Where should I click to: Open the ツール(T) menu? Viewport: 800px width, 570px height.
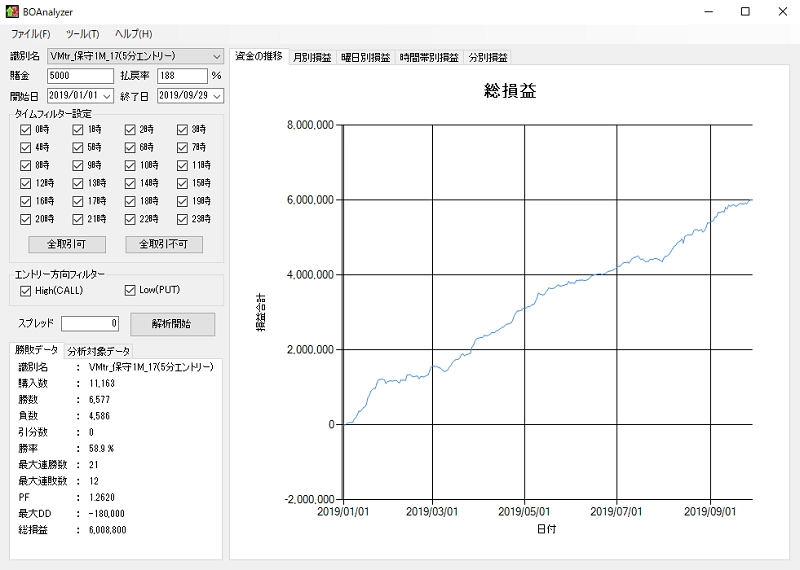tap(82, 34)
